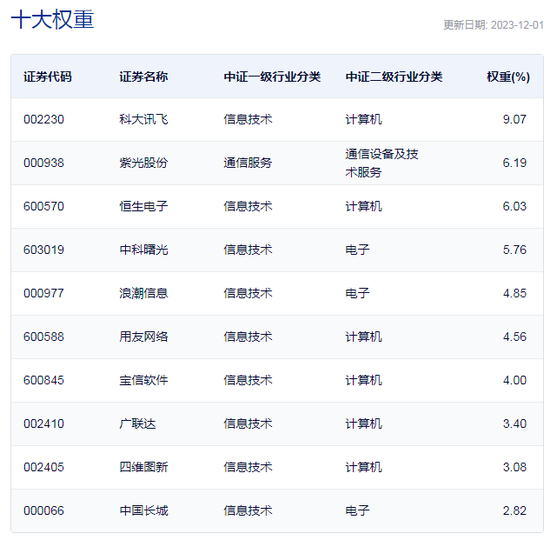Click security code 002230
550x540 pixels.
[44, 120]
